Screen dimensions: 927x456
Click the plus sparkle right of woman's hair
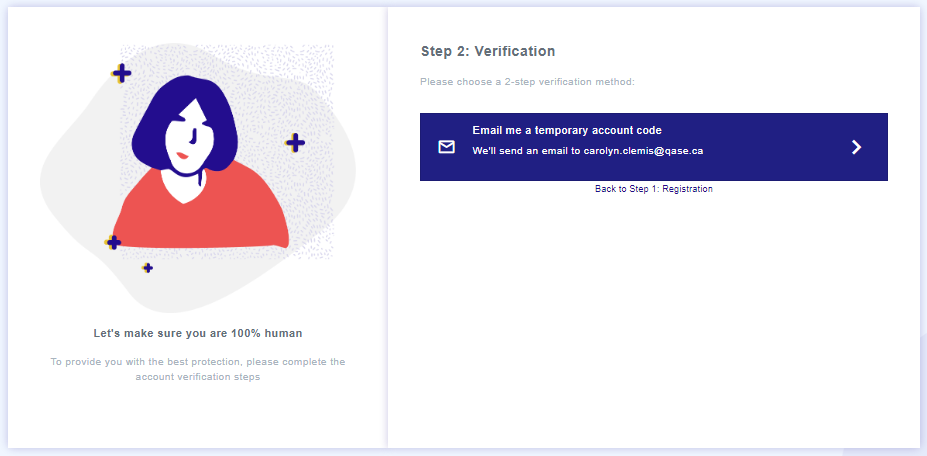tap(294, 143)
